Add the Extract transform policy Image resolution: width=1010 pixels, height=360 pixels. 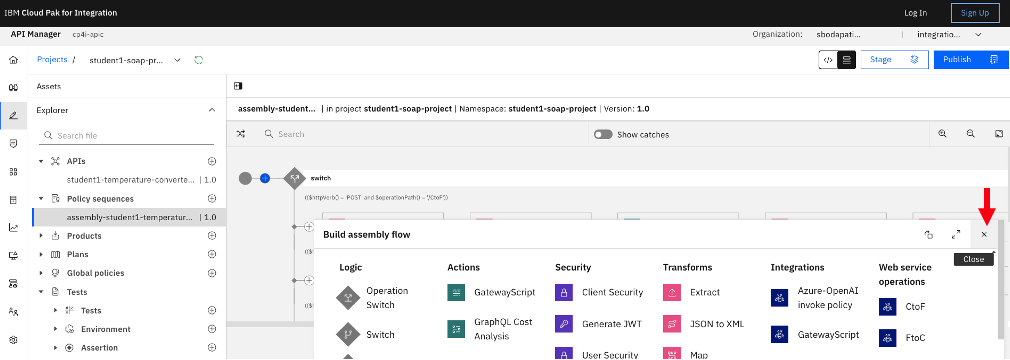[691, 292]
